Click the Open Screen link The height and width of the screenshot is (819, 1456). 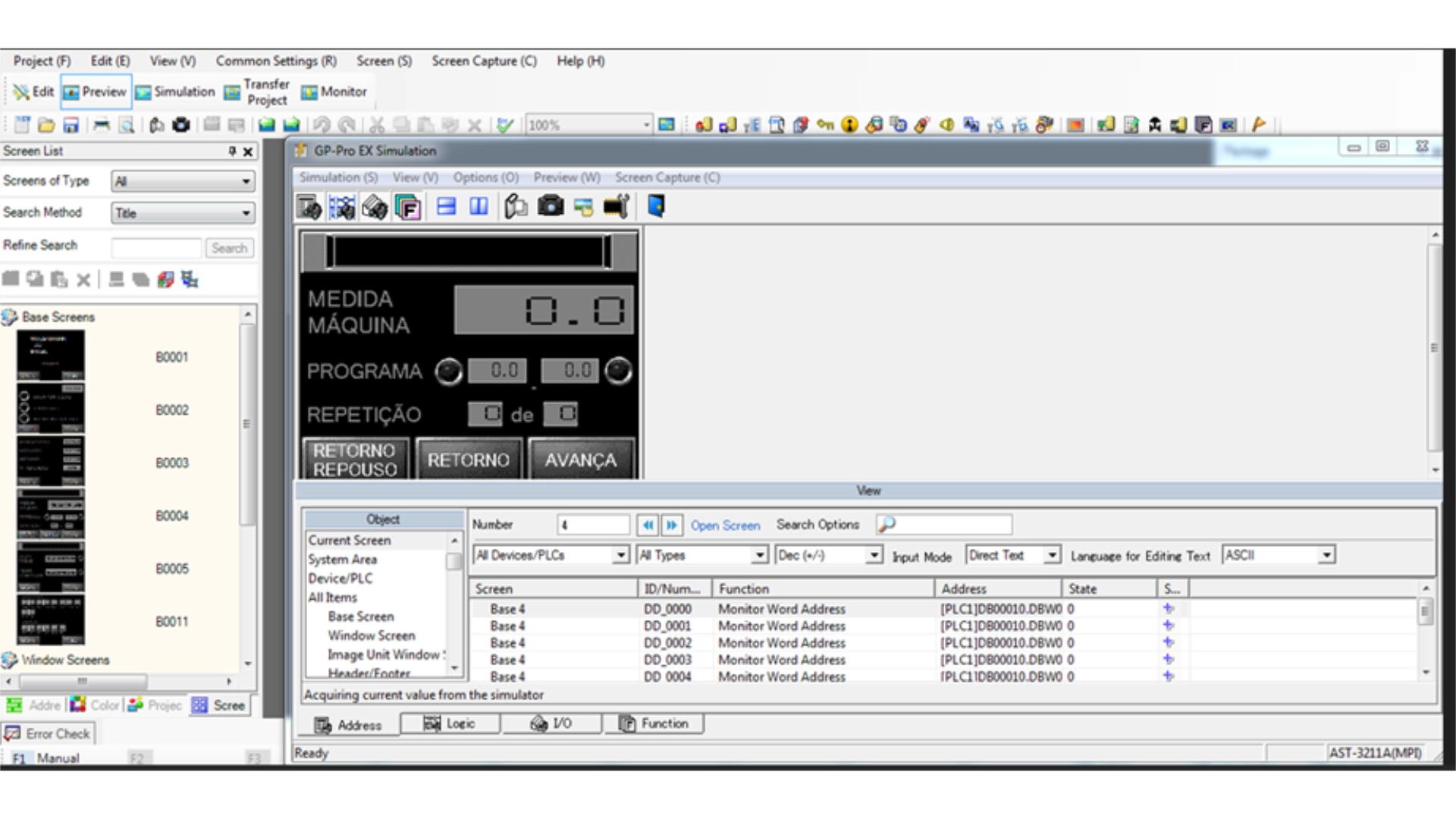pyautogui.click(x=724, y=526)
